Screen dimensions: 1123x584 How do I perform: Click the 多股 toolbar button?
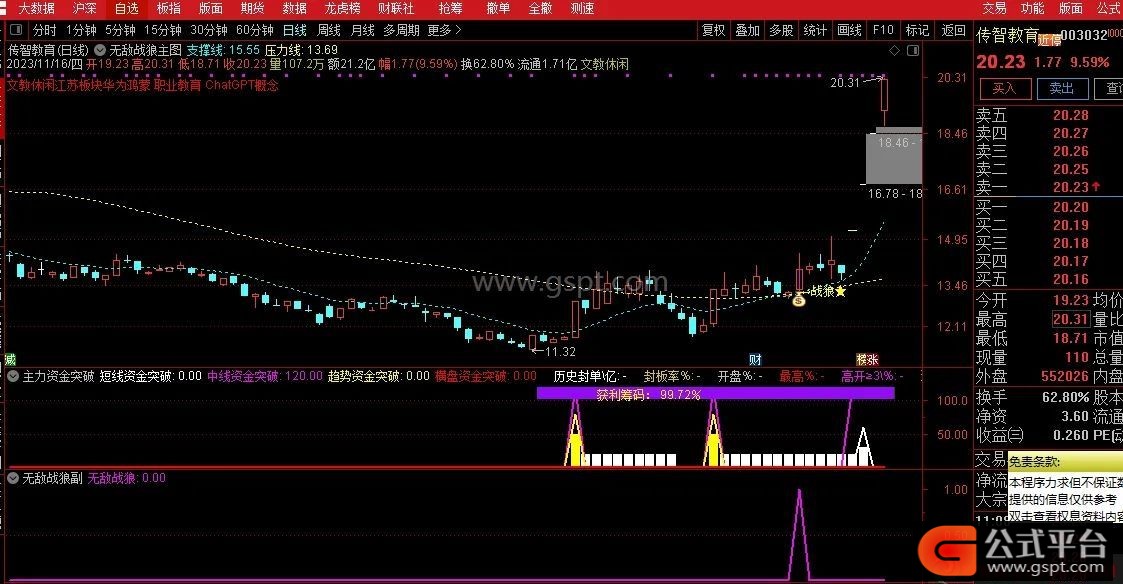[x=781, y=30]
